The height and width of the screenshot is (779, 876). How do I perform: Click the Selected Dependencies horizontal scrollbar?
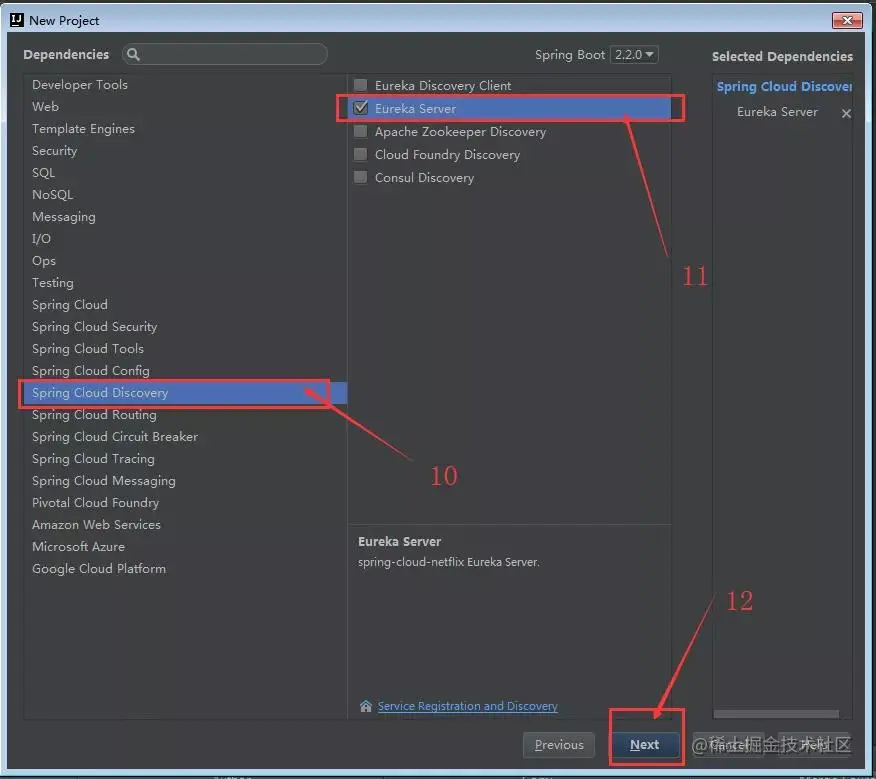776,714
